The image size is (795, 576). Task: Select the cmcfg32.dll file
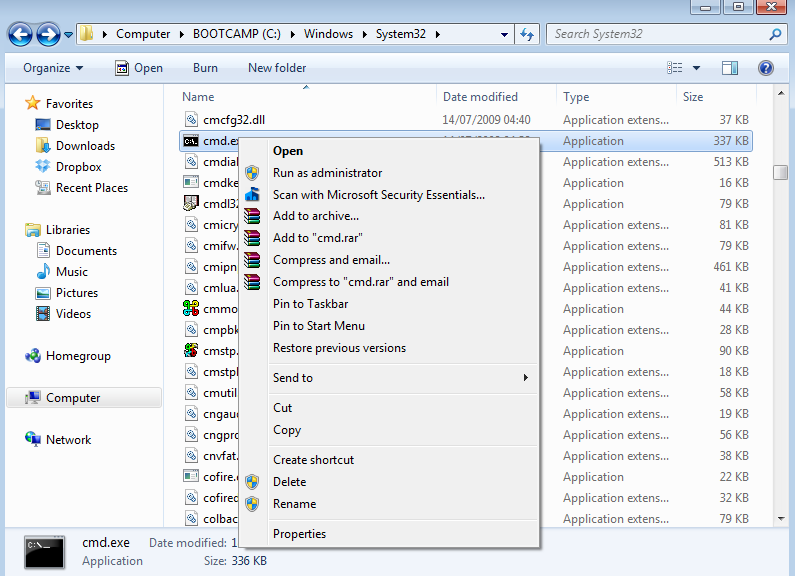point(234,120)
